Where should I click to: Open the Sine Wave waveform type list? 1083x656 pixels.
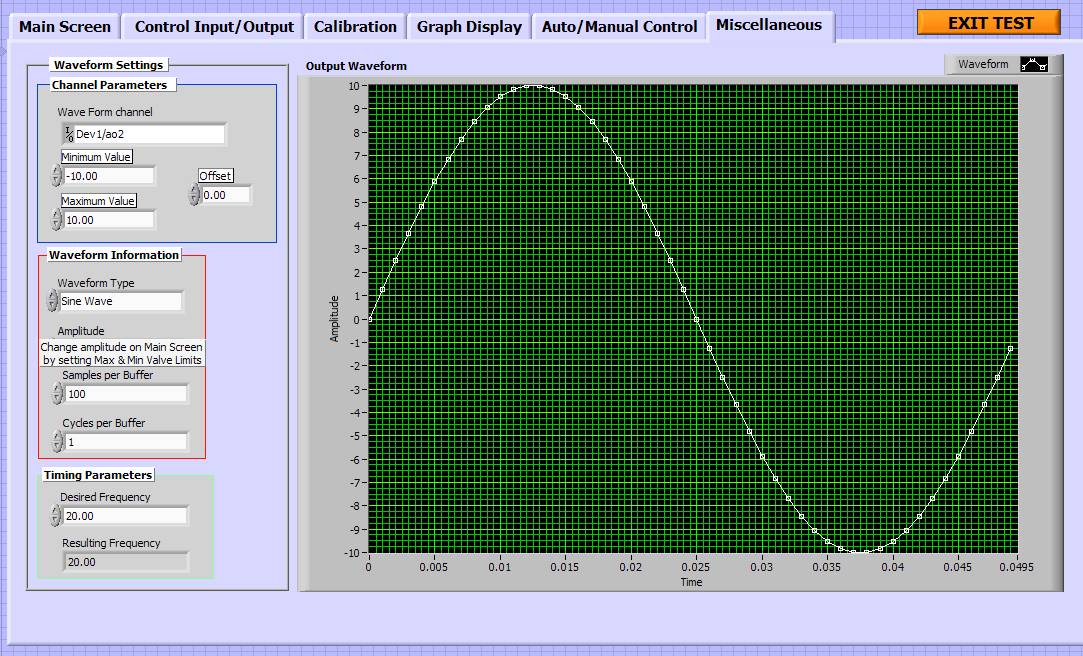click(x=121, y=301)
